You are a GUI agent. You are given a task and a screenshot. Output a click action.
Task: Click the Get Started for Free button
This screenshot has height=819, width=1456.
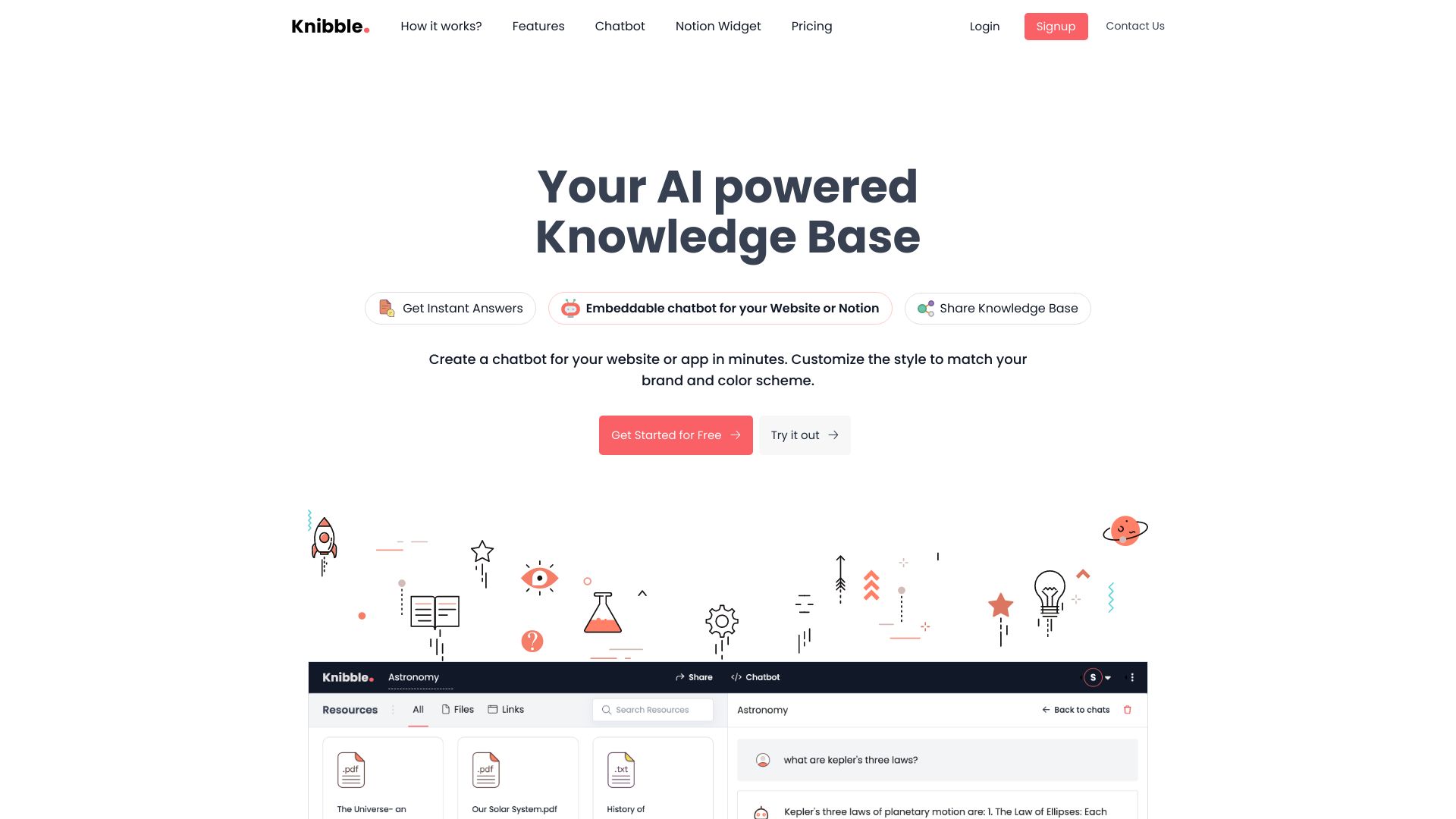point(675,434)
